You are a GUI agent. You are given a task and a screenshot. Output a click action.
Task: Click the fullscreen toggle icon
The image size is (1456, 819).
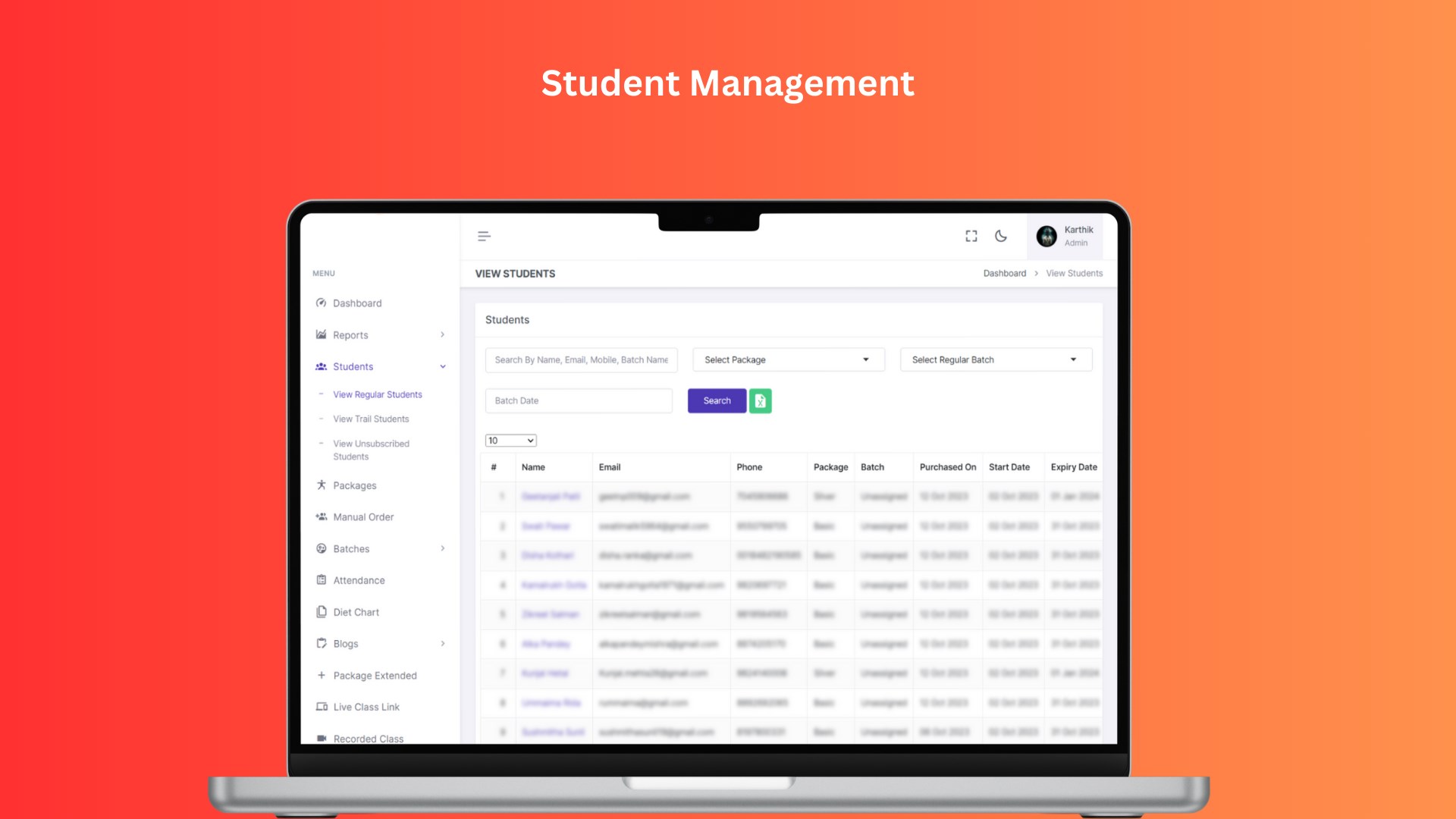point(970,235)
